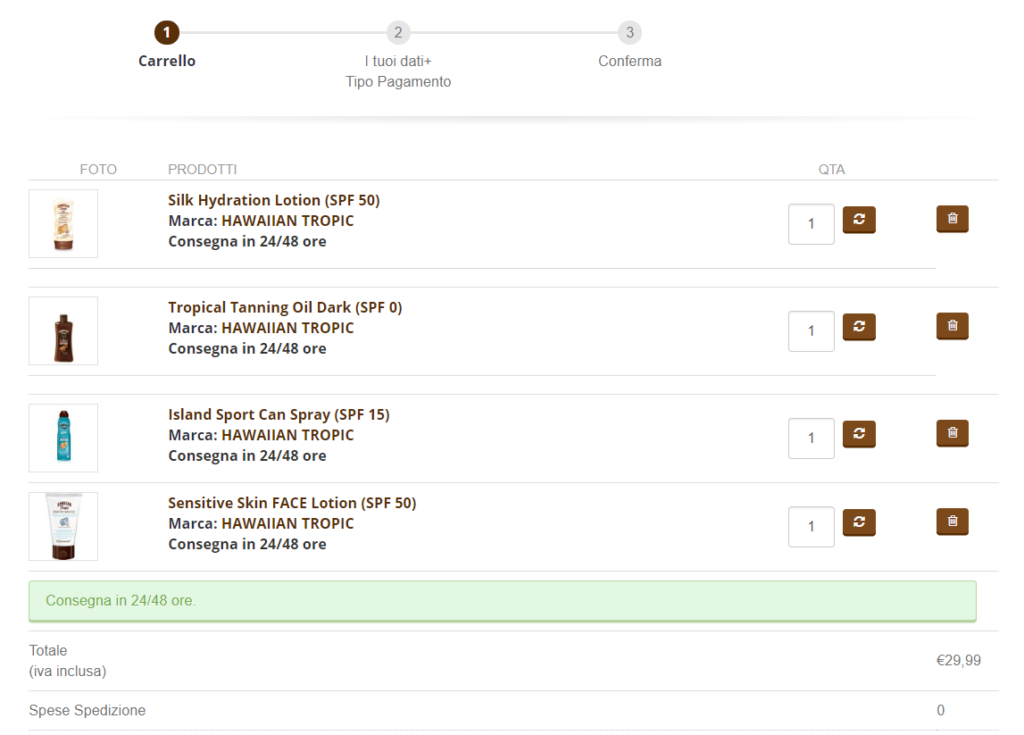
Task: Open Sensitive Skin FACE Lotion product name
Action: point(292,503)
